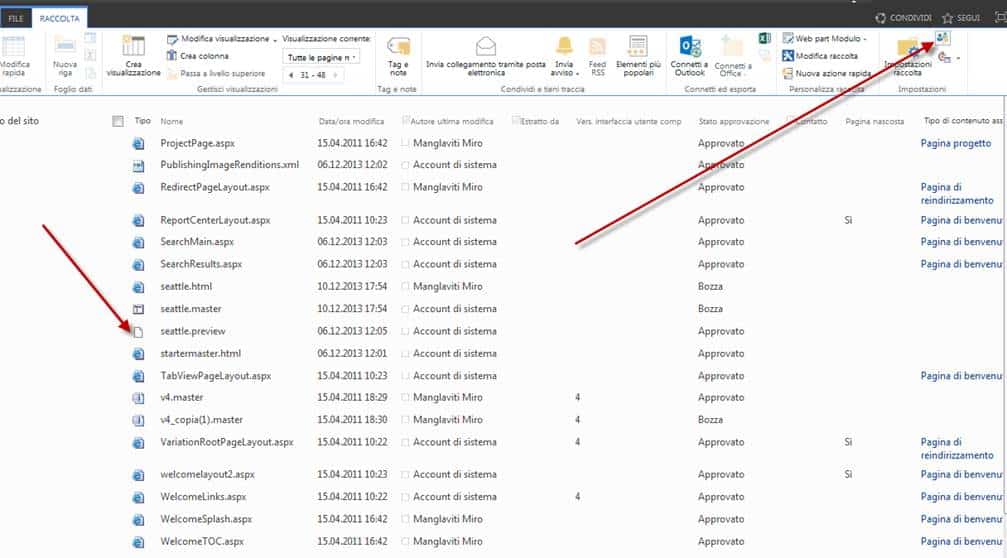Toggle presence checkbox in v4.master row
This screenshot has width=1007, height=558.
405,397
